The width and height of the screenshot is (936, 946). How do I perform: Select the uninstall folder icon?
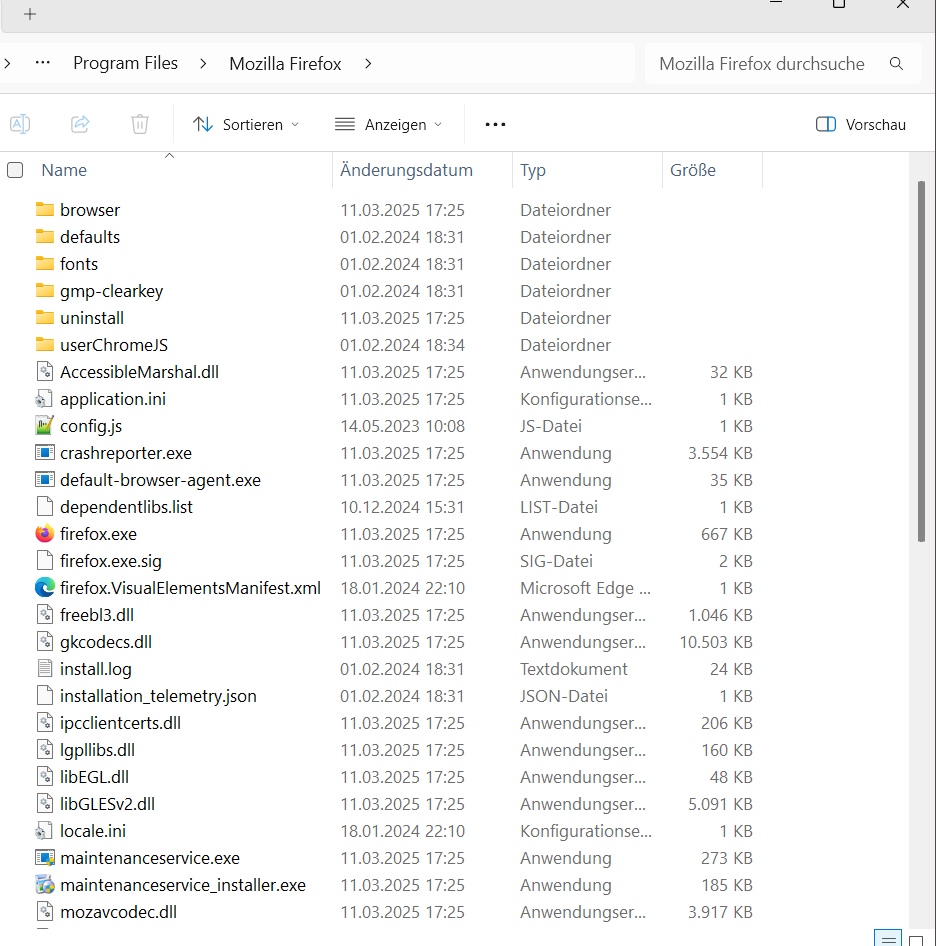tap(45, 317)
